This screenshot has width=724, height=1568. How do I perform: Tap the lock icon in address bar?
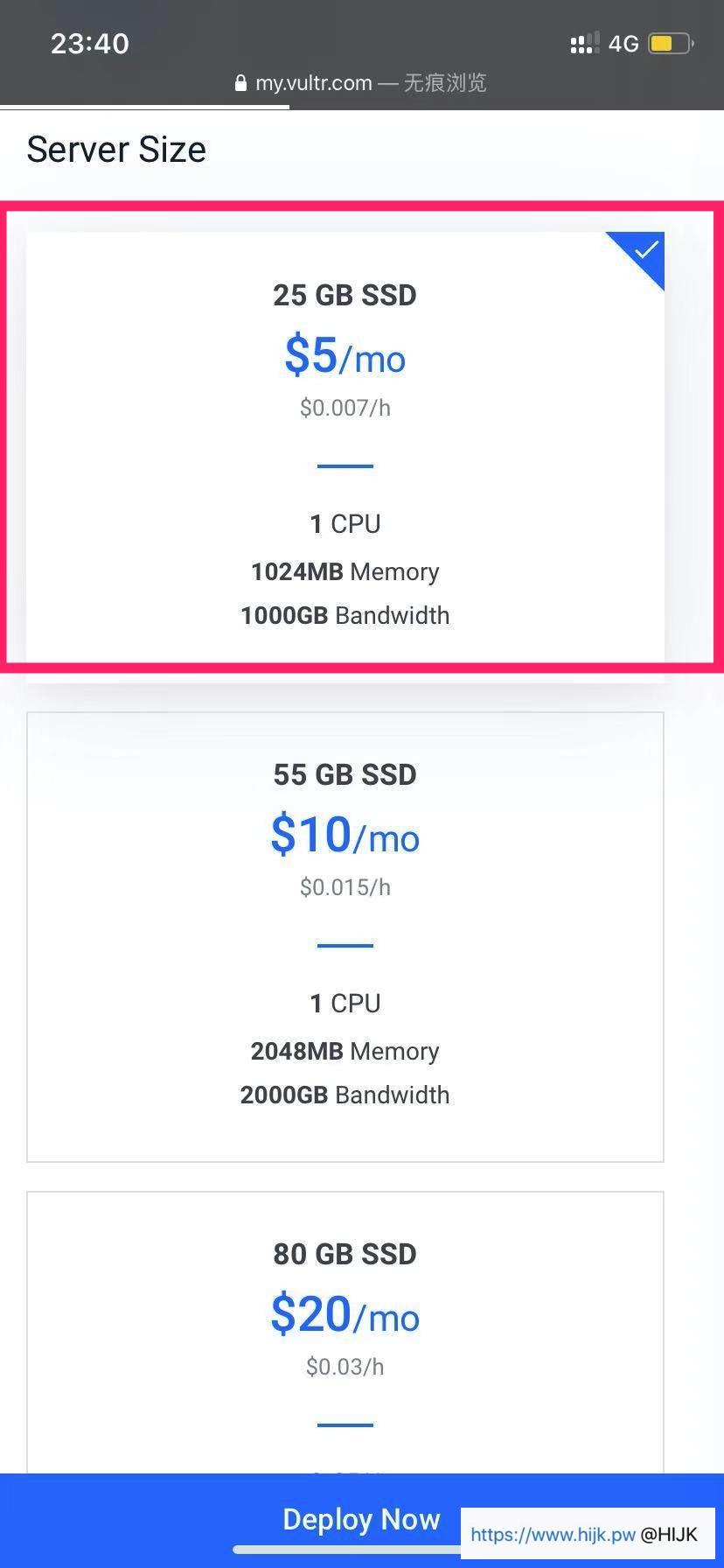pos(240,84)
